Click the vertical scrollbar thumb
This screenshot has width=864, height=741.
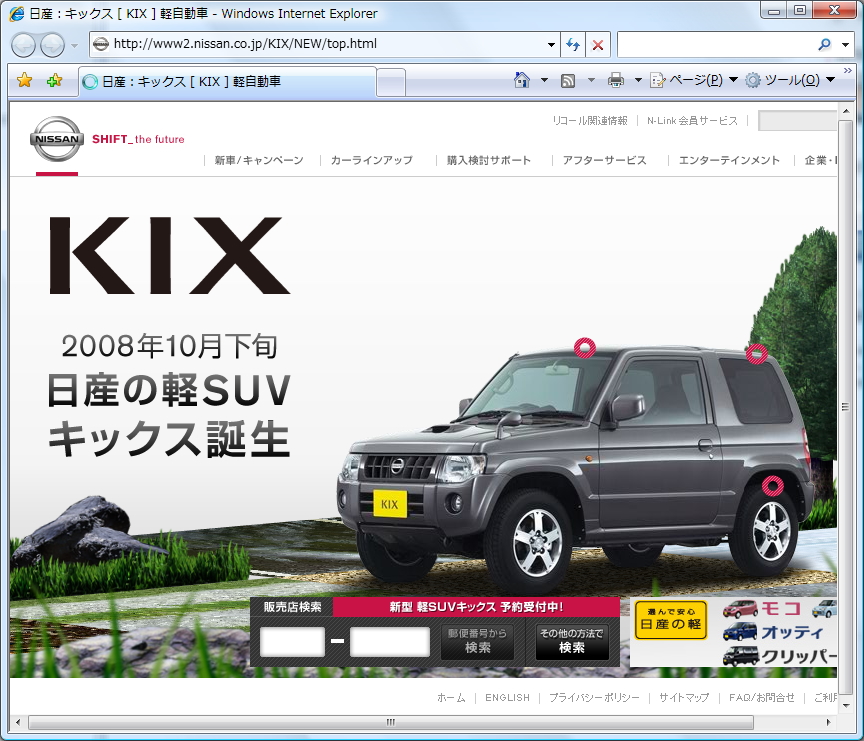tap(846, 407)
